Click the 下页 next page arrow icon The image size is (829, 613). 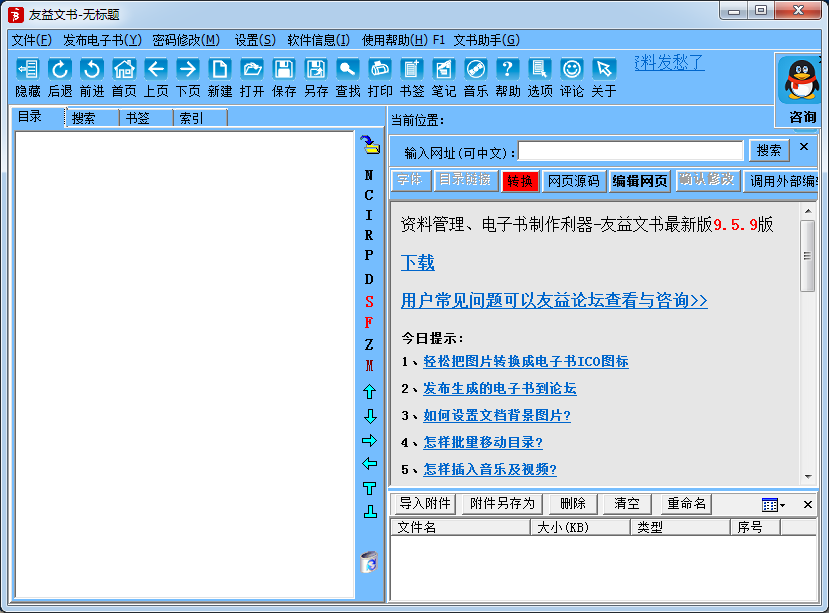coord(188,69)
